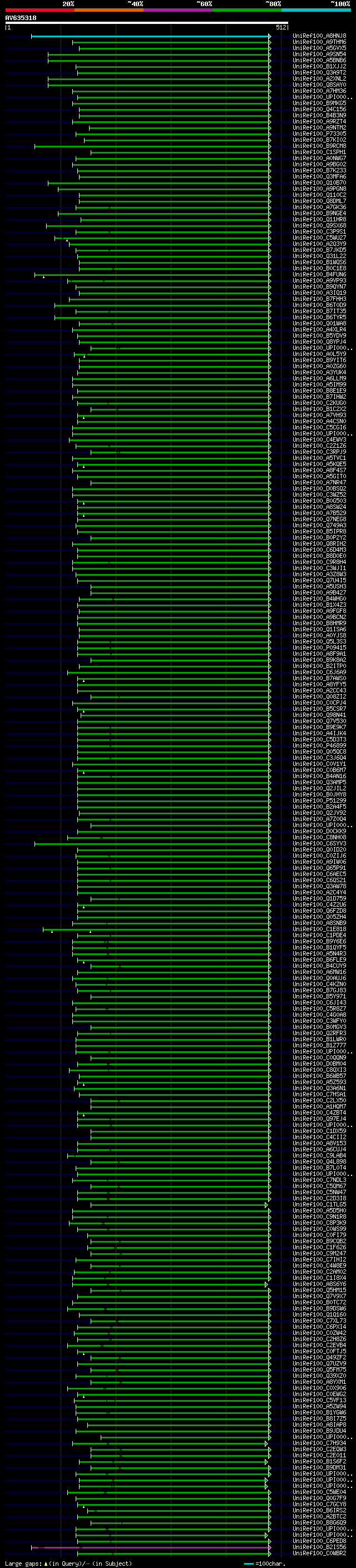Click the cyan alignment bar for A8HNJ8
356x1568 pixels.
150,36
